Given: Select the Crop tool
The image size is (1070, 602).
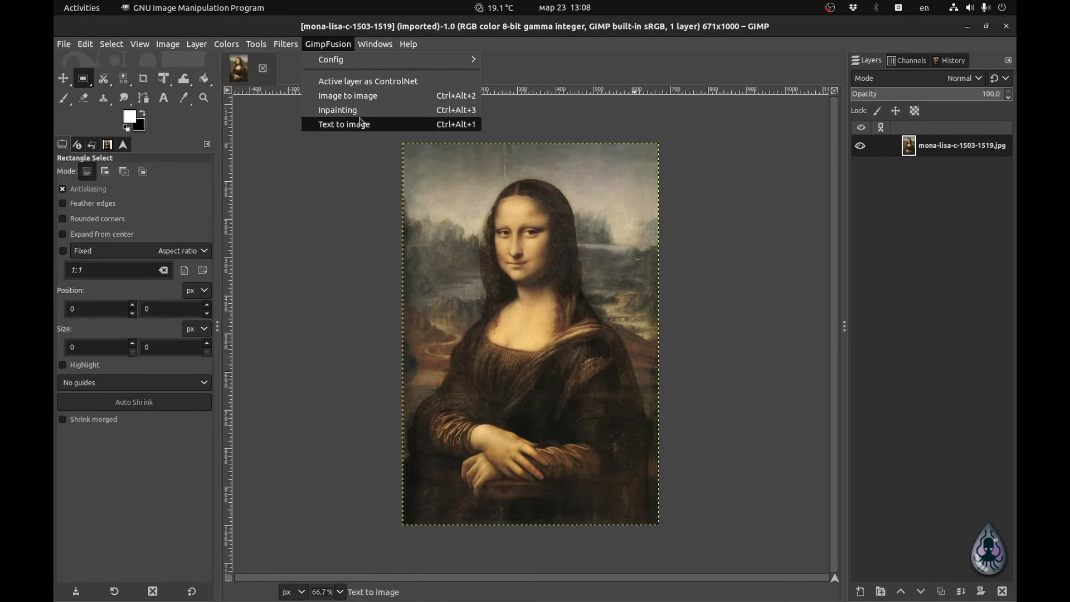Looking at the screenshot, I should click(x=143, y=78).
